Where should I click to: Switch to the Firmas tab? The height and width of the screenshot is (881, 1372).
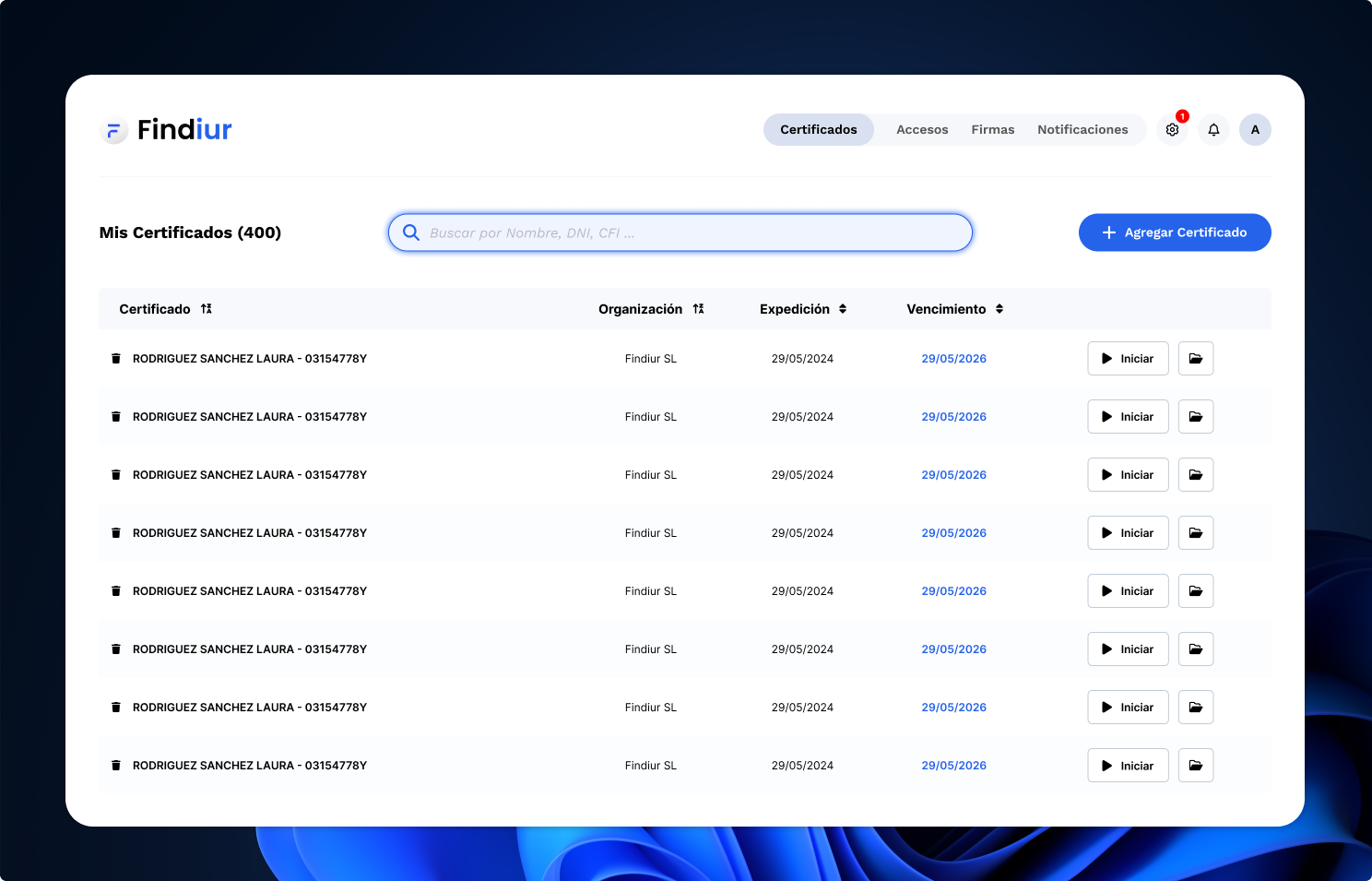[x=993, y=130]
